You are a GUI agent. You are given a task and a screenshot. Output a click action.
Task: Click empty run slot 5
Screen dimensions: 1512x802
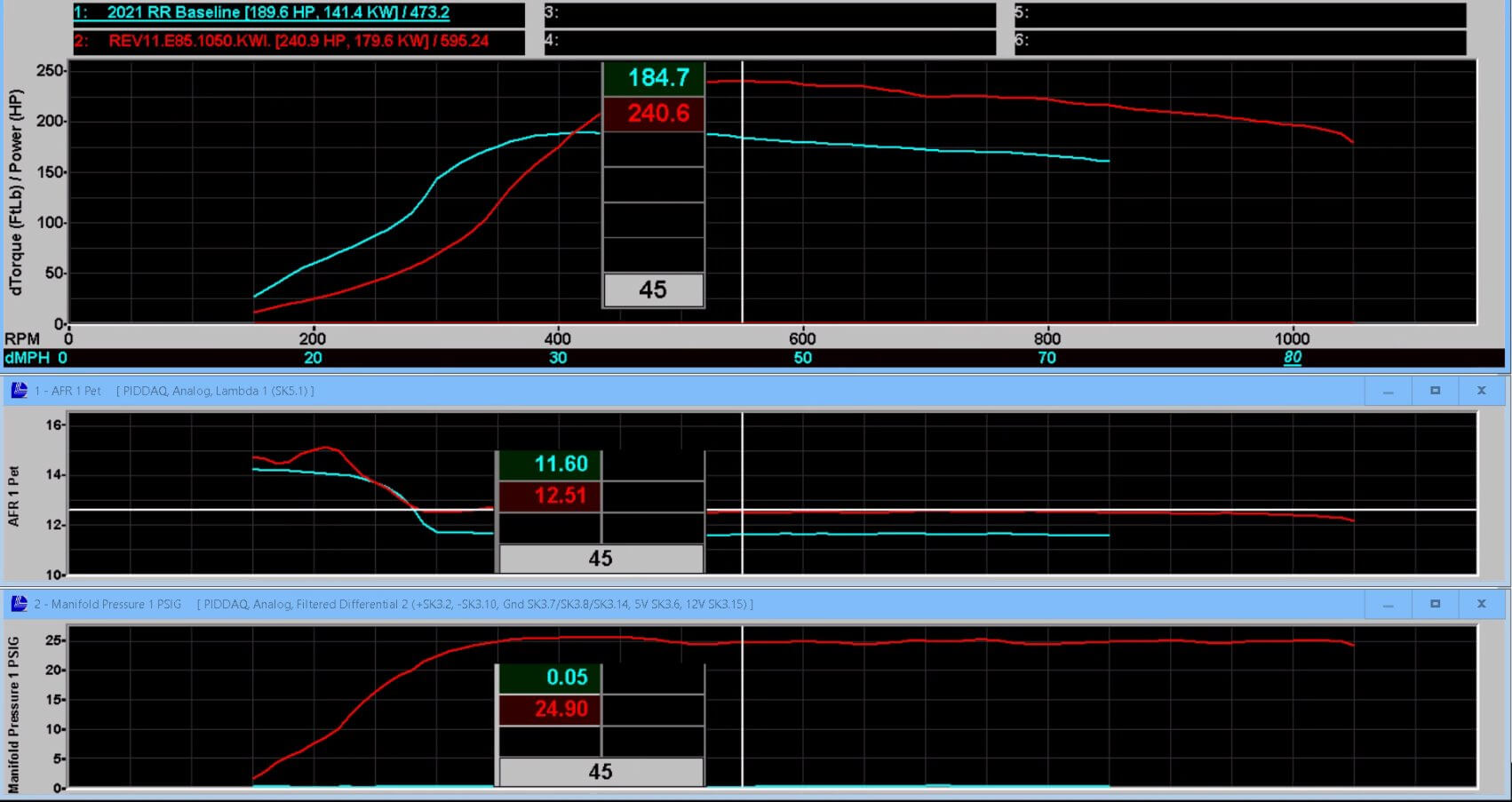[1239, 13]
